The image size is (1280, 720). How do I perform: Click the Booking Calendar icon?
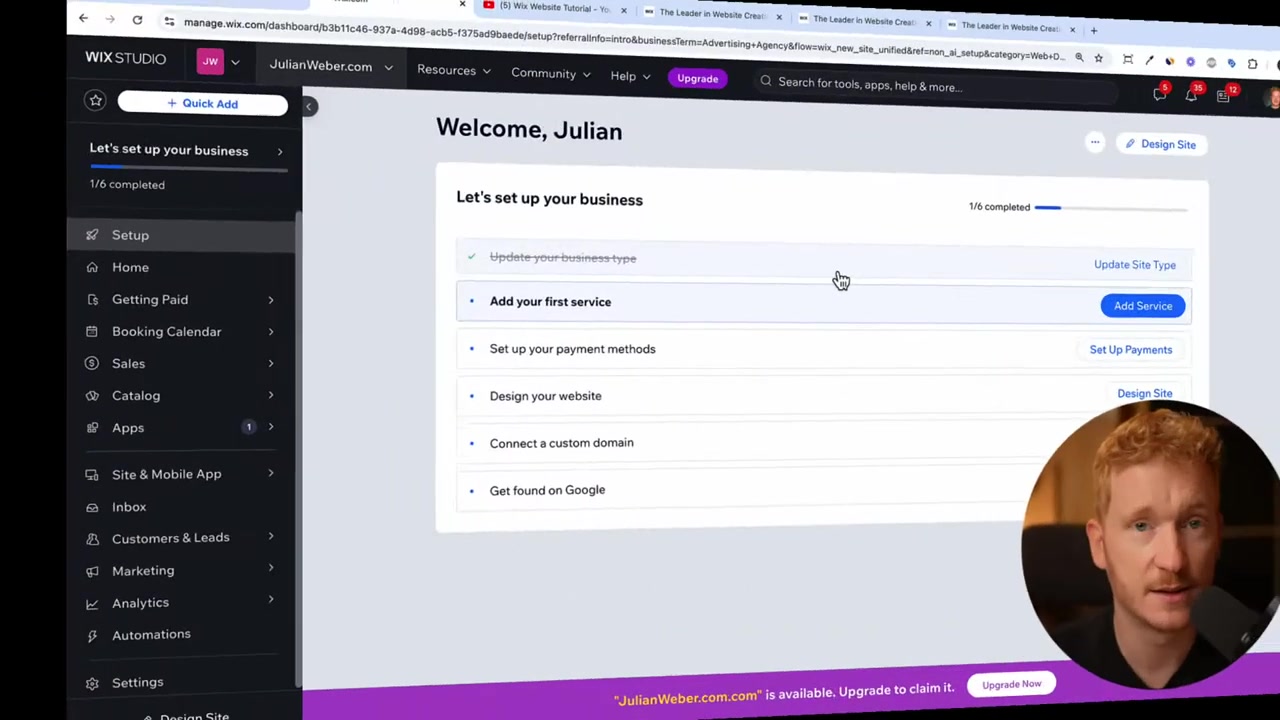click(x=92, y=331)
